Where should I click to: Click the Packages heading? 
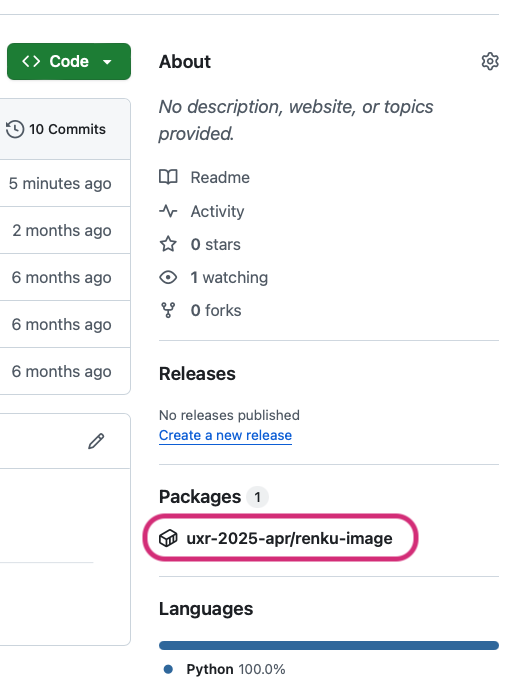coord(200,497)
